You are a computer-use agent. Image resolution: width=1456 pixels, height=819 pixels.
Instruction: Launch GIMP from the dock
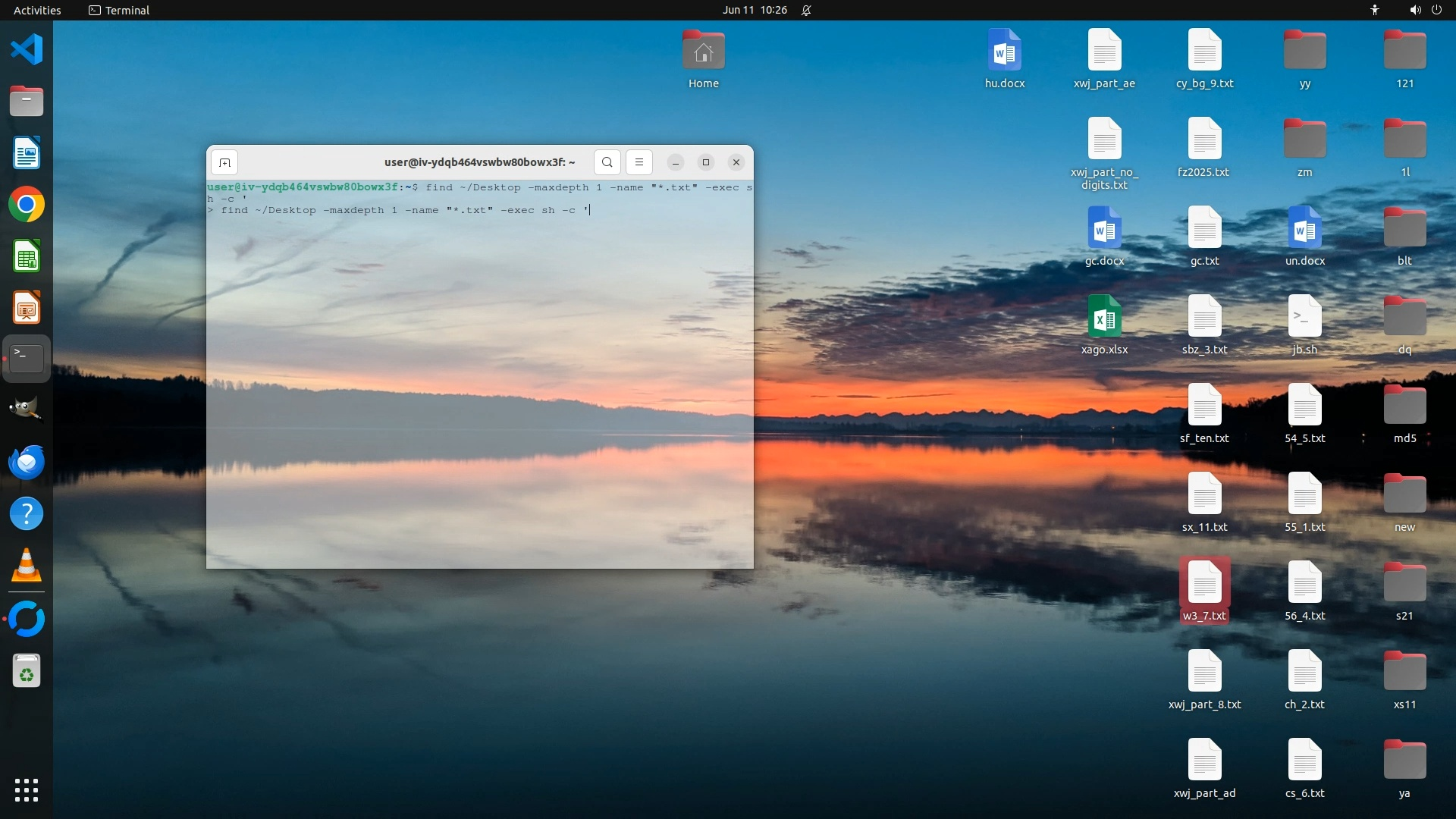click(x=27, y=410)
